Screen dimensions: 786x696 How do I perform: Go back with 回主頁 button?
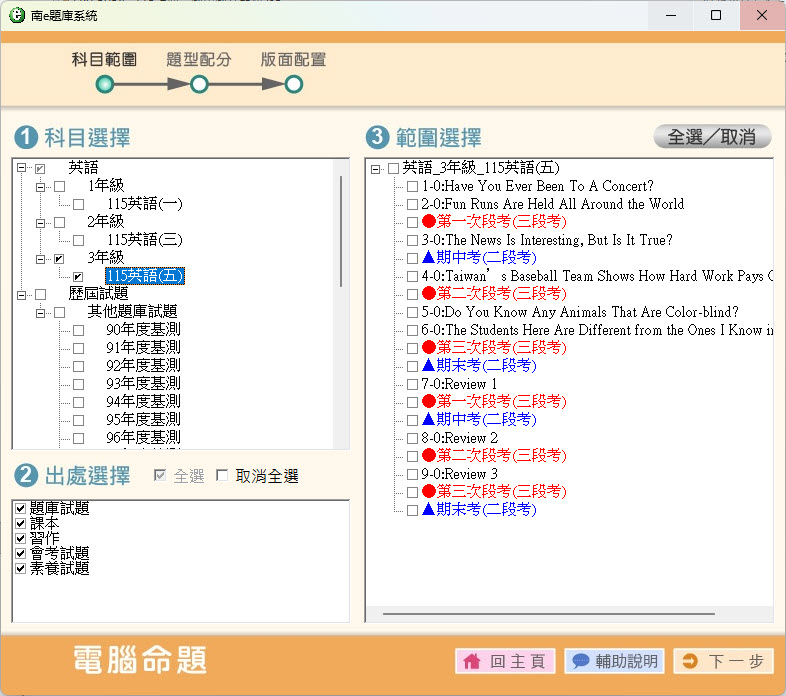(505, 661)
